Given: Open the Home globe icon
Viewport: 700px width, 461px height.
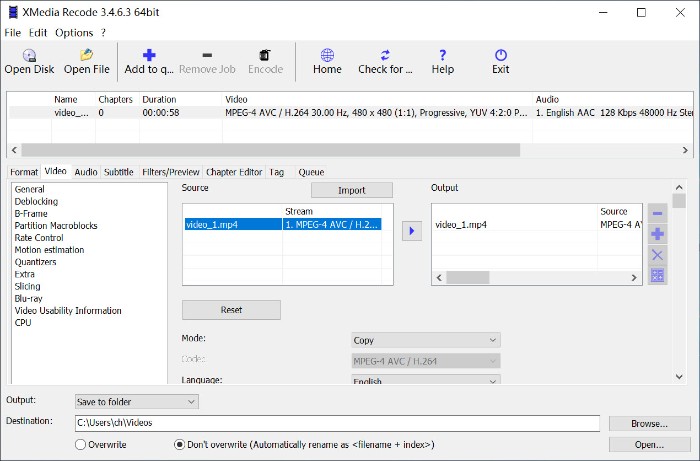Looking at the screenshot, I should point(327,55).
